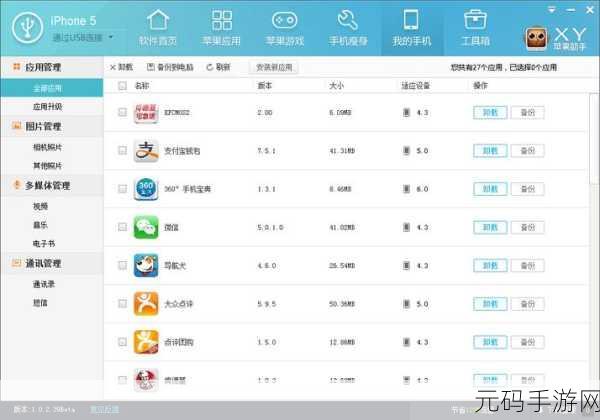The width and height of the screenshot is (600, 420).
Task: Check the 大众点评 row checkbox
Action: coord(122,303)
